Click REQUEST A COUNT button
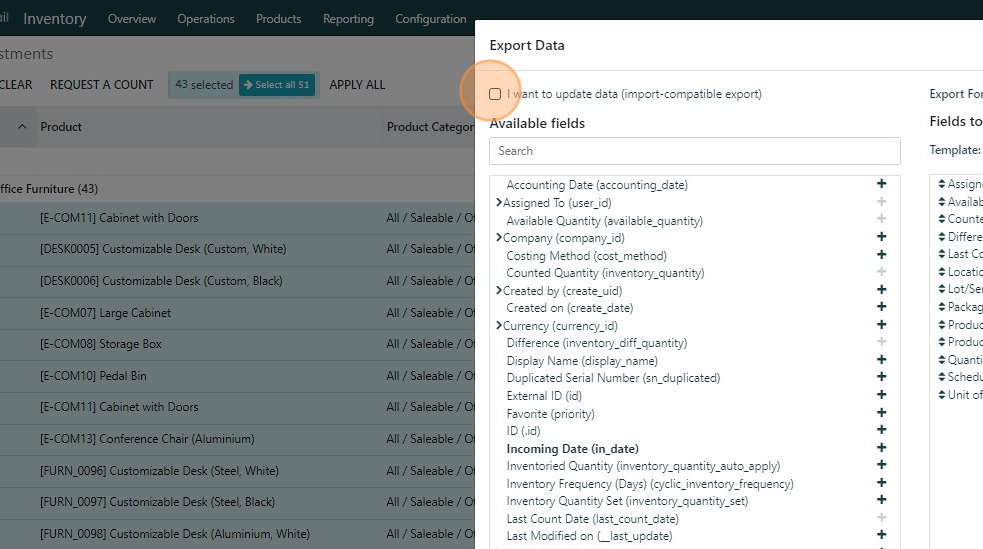This screenshot has width=983, height=549. pyautogui.click(x=102, y=85)
